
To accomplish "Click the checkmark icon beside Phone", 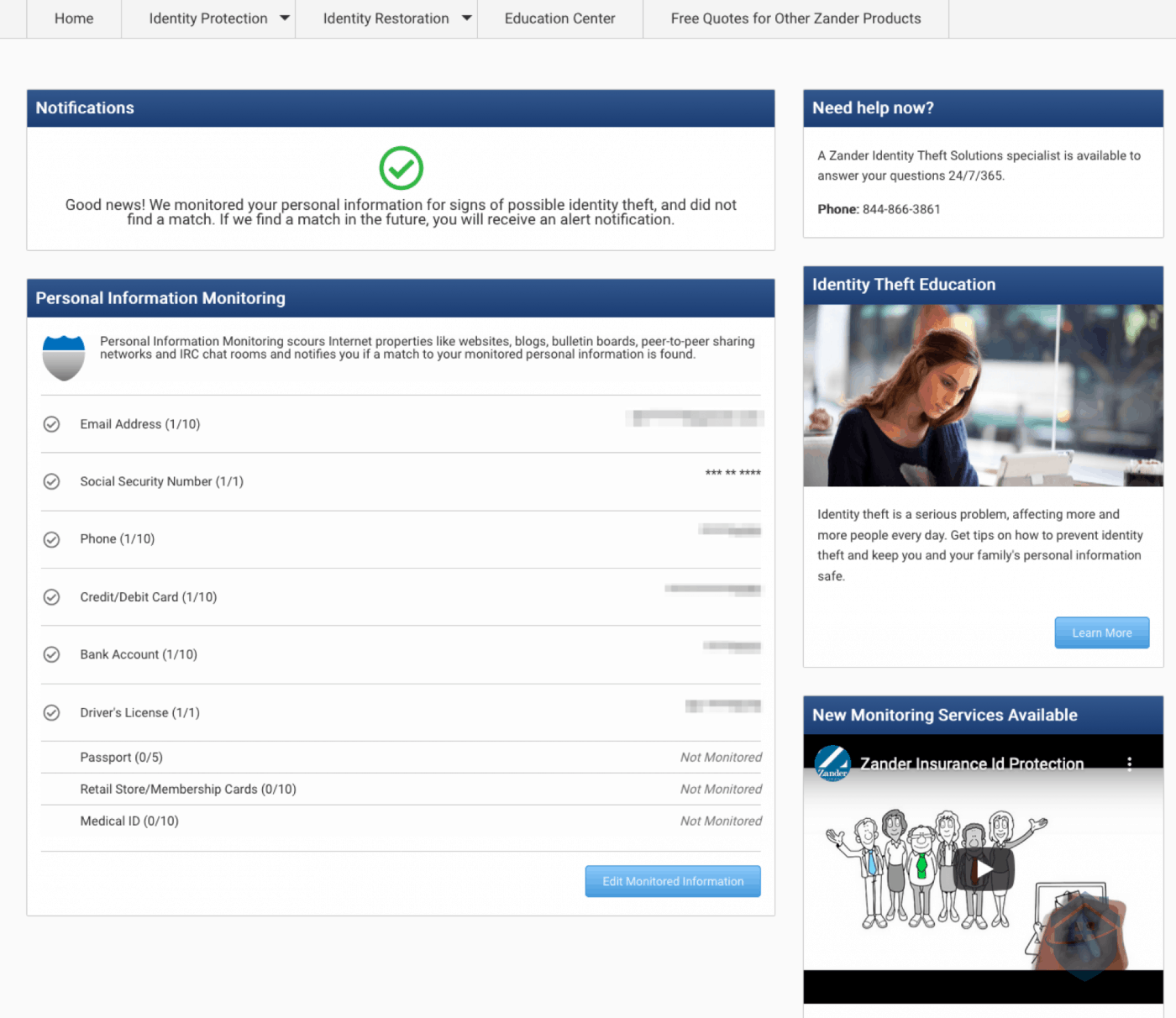I will 51,538.
